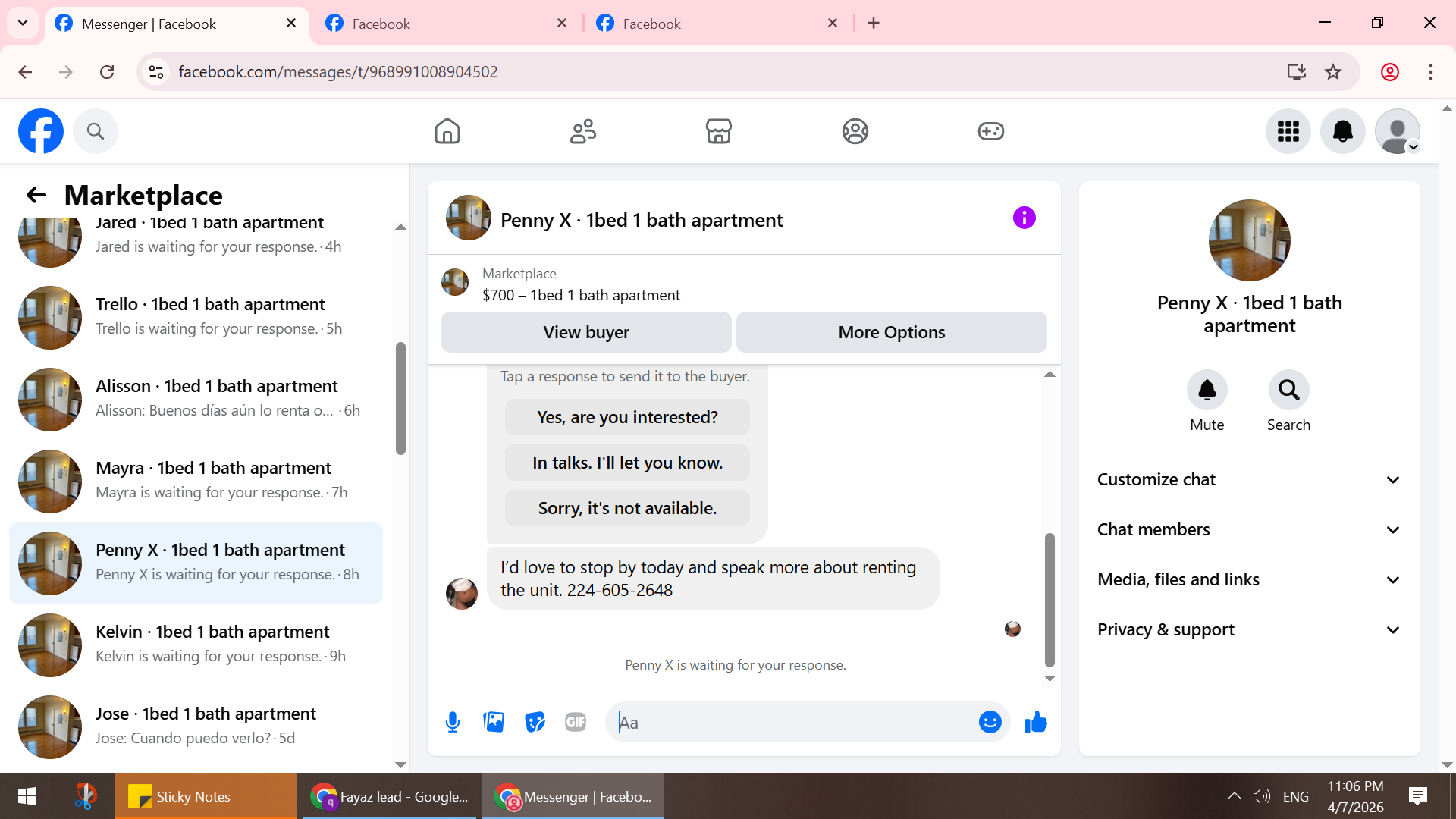Open the Windows Start menu
The height and width of the screenshot is (819, 1456).
[x=27, y=796]
